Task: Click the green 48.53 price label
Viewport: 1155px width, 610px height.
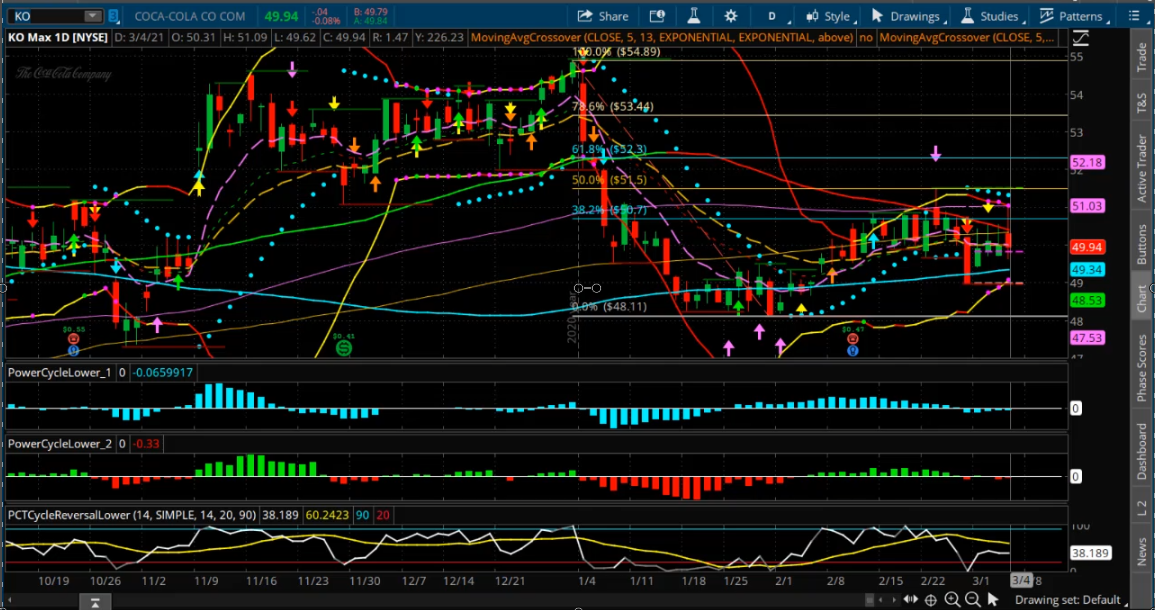Action: tap(1087, 301)
